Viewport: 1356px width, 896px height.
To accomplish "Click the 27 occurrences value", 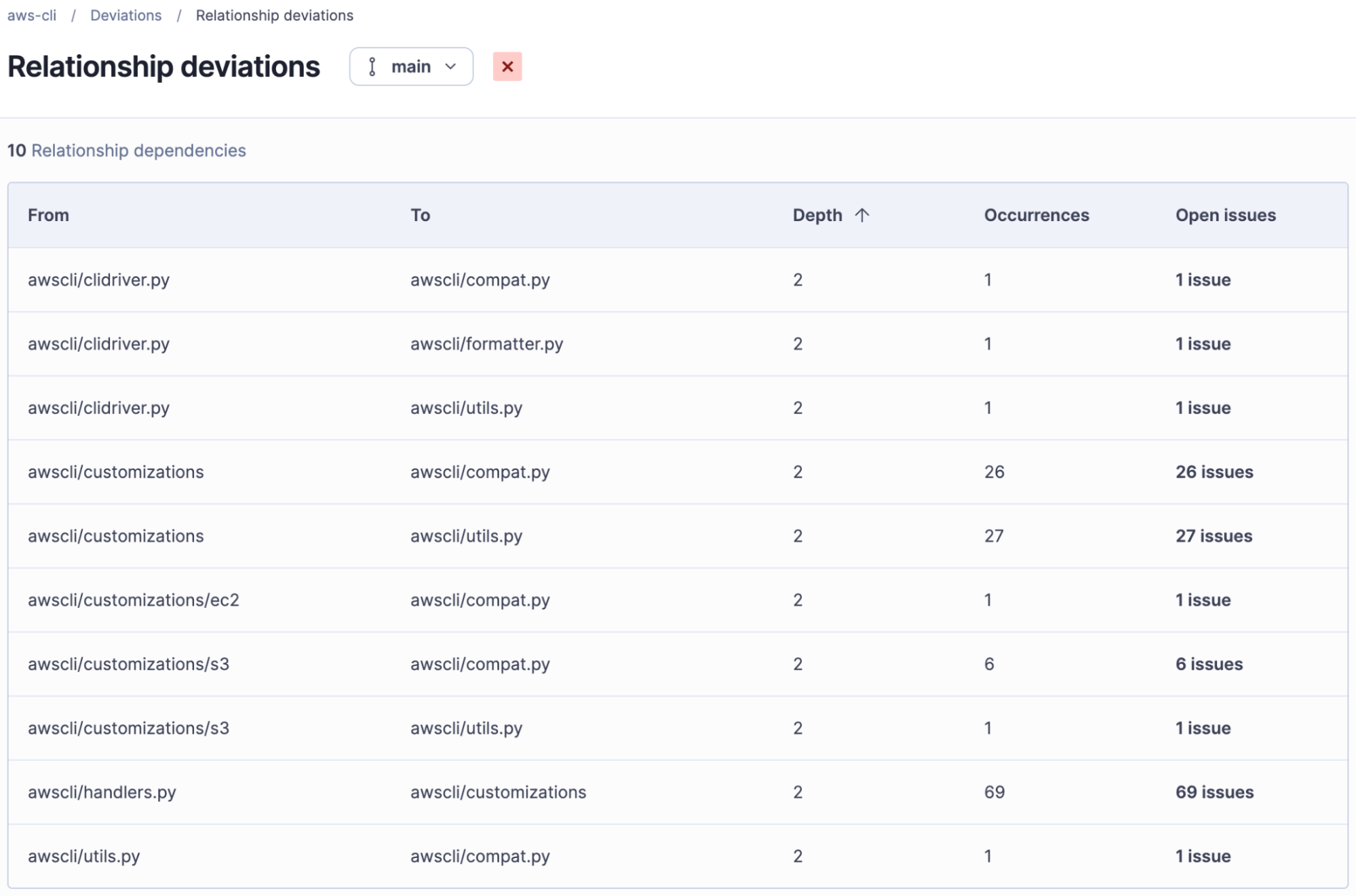I will (994, 536).
